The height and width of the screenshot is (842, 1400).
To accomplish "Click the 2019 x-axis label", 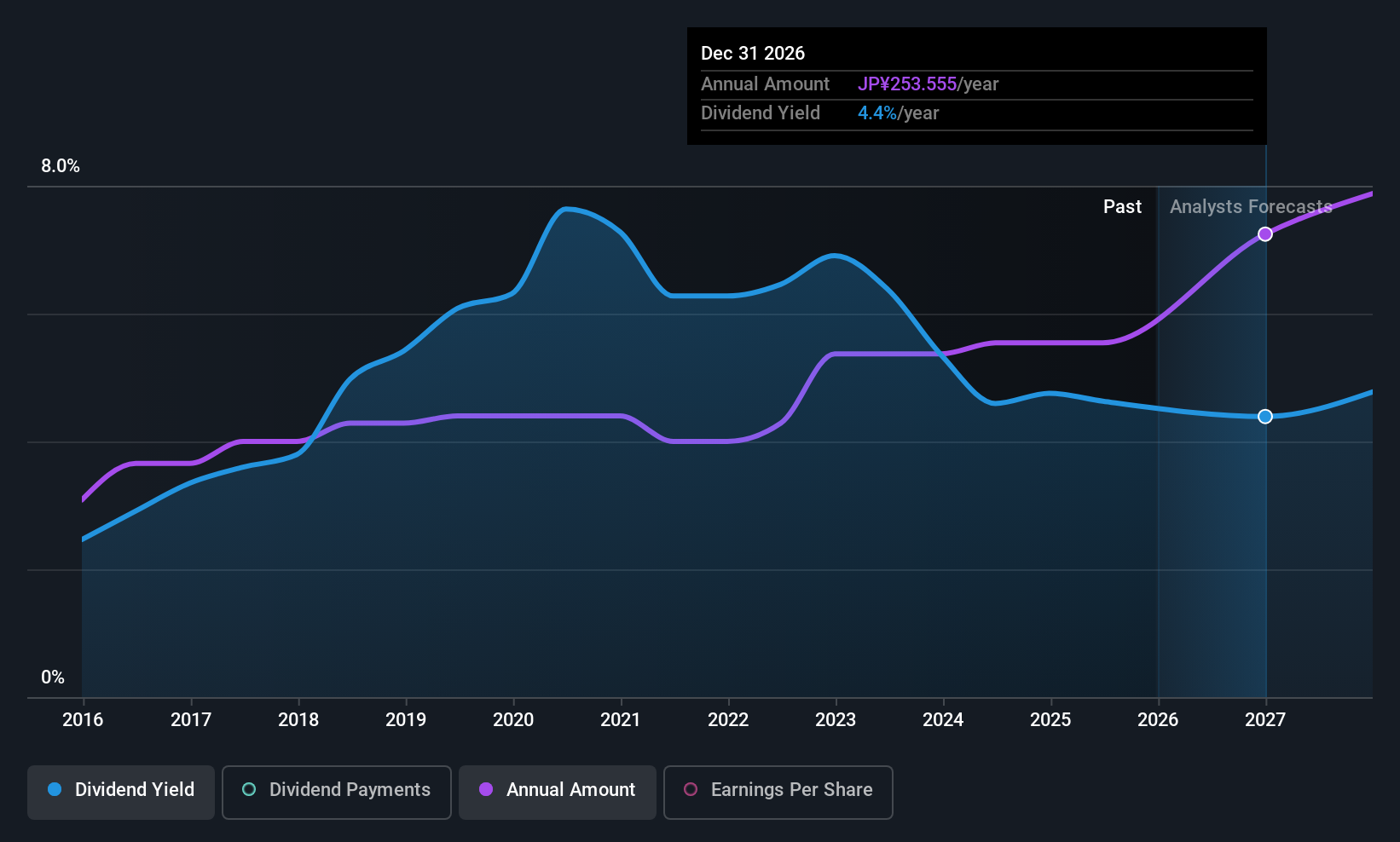I will coord(406,720).
